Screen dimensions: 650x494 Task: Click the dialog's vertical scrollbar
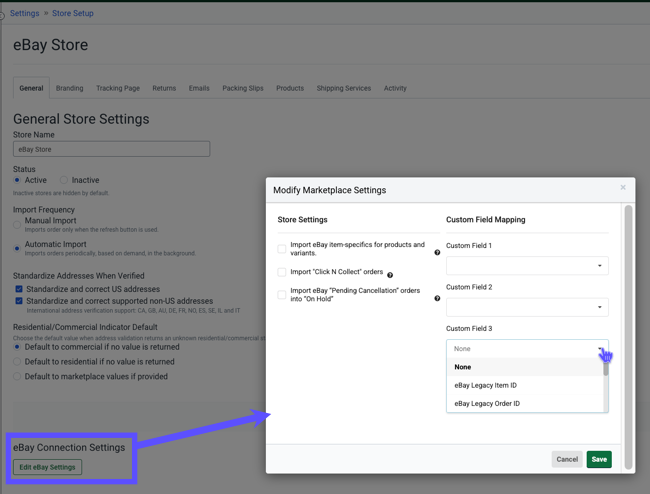pyautogui.click(x=628, y=337)
